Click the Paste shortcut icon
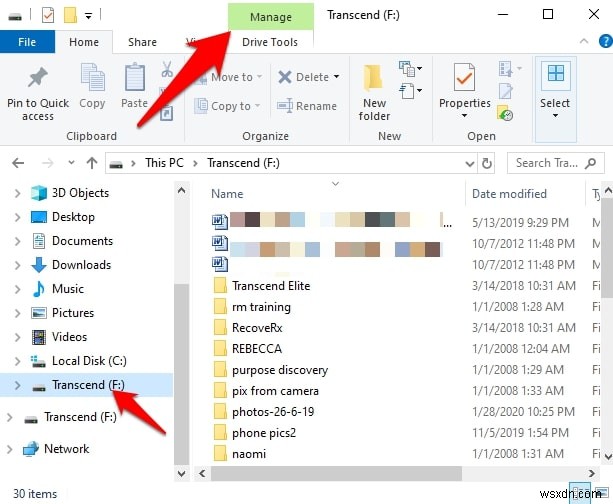The height and width of the screenshot is (504, 613). point(167,113)
